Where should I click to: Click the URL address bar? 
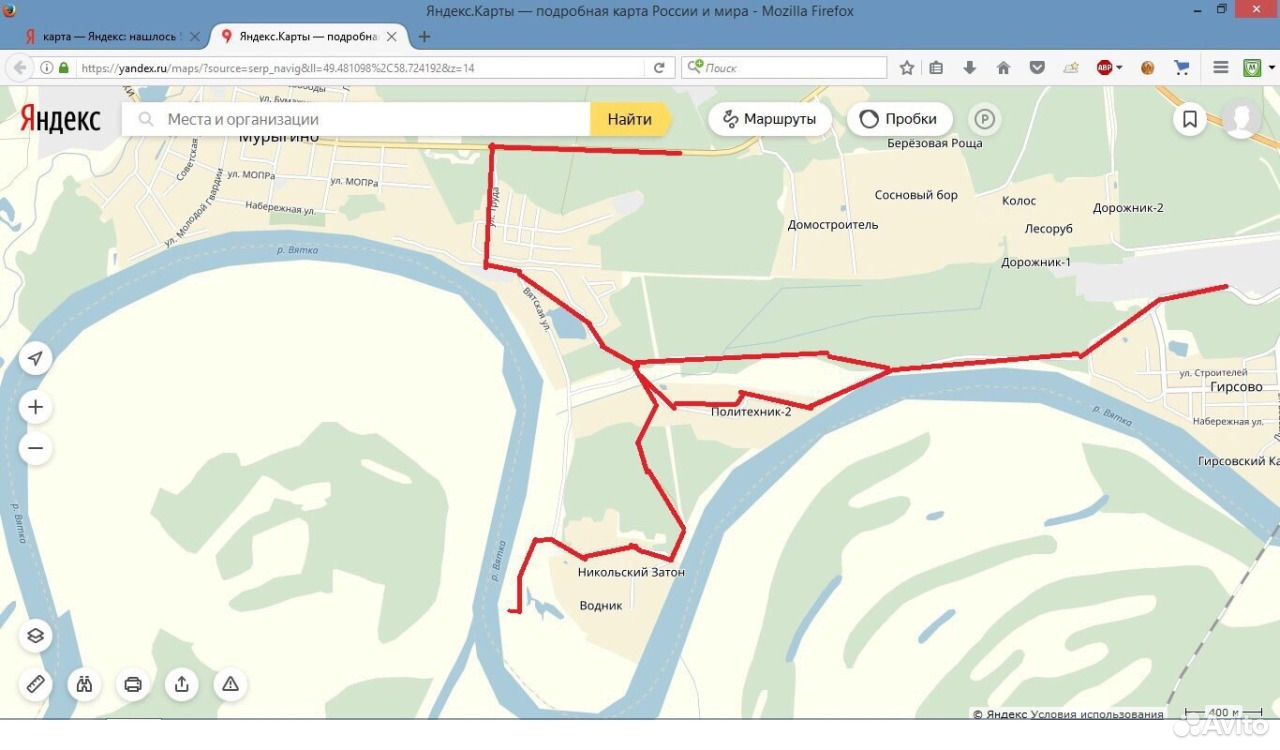click(360, 68)
